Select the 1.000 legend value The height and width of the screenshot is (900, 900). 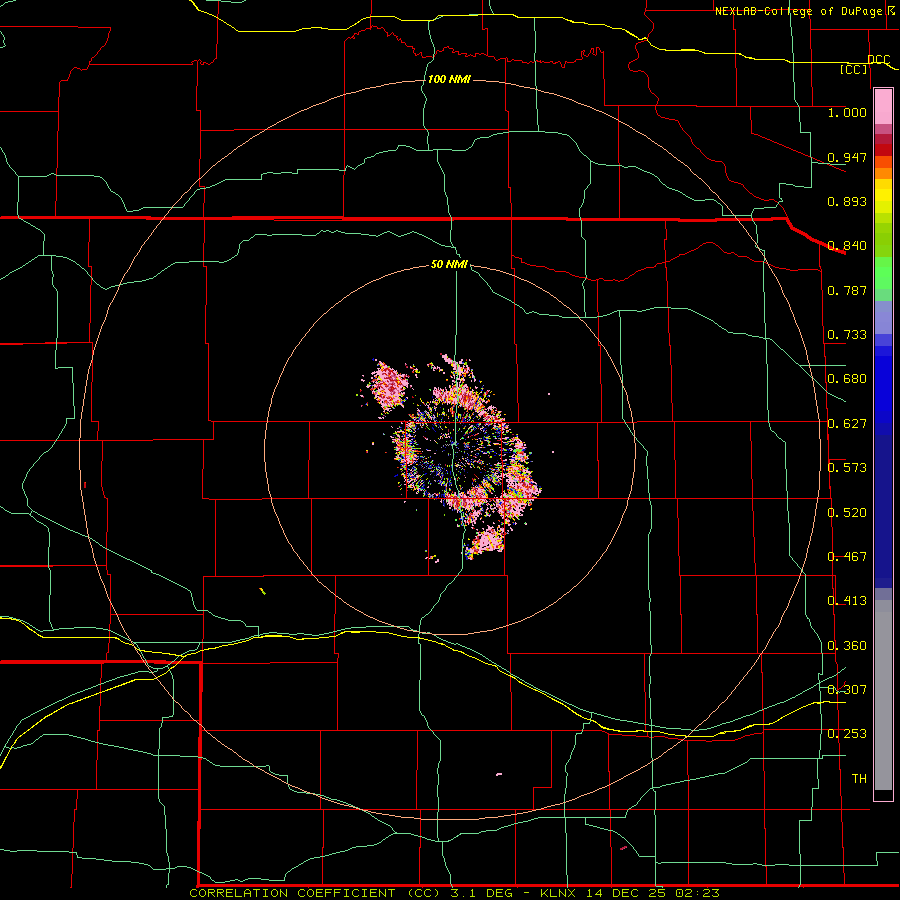tap(847, 112)
